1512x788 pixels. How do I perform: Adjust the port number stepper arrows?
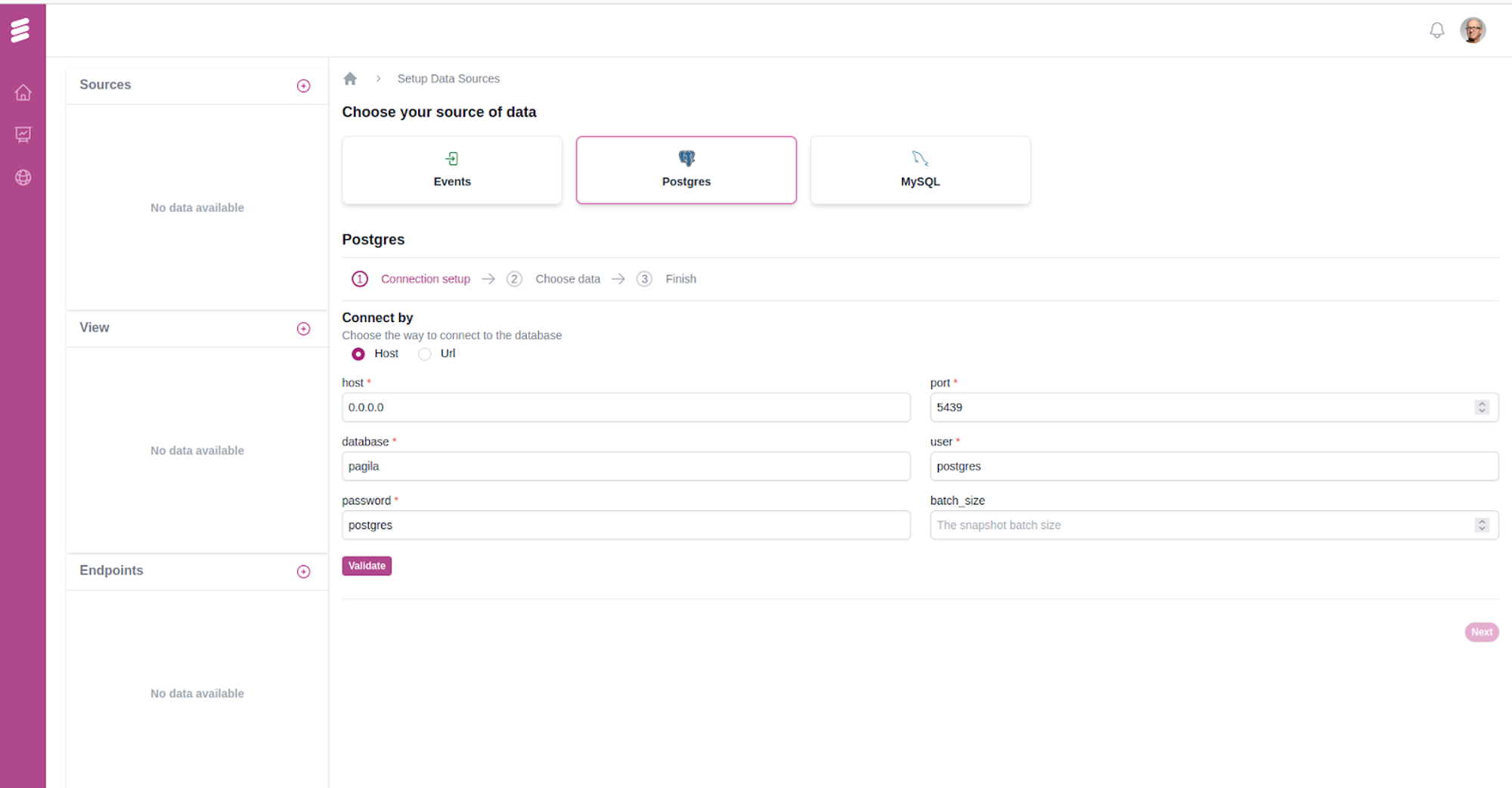[1481, 408]
